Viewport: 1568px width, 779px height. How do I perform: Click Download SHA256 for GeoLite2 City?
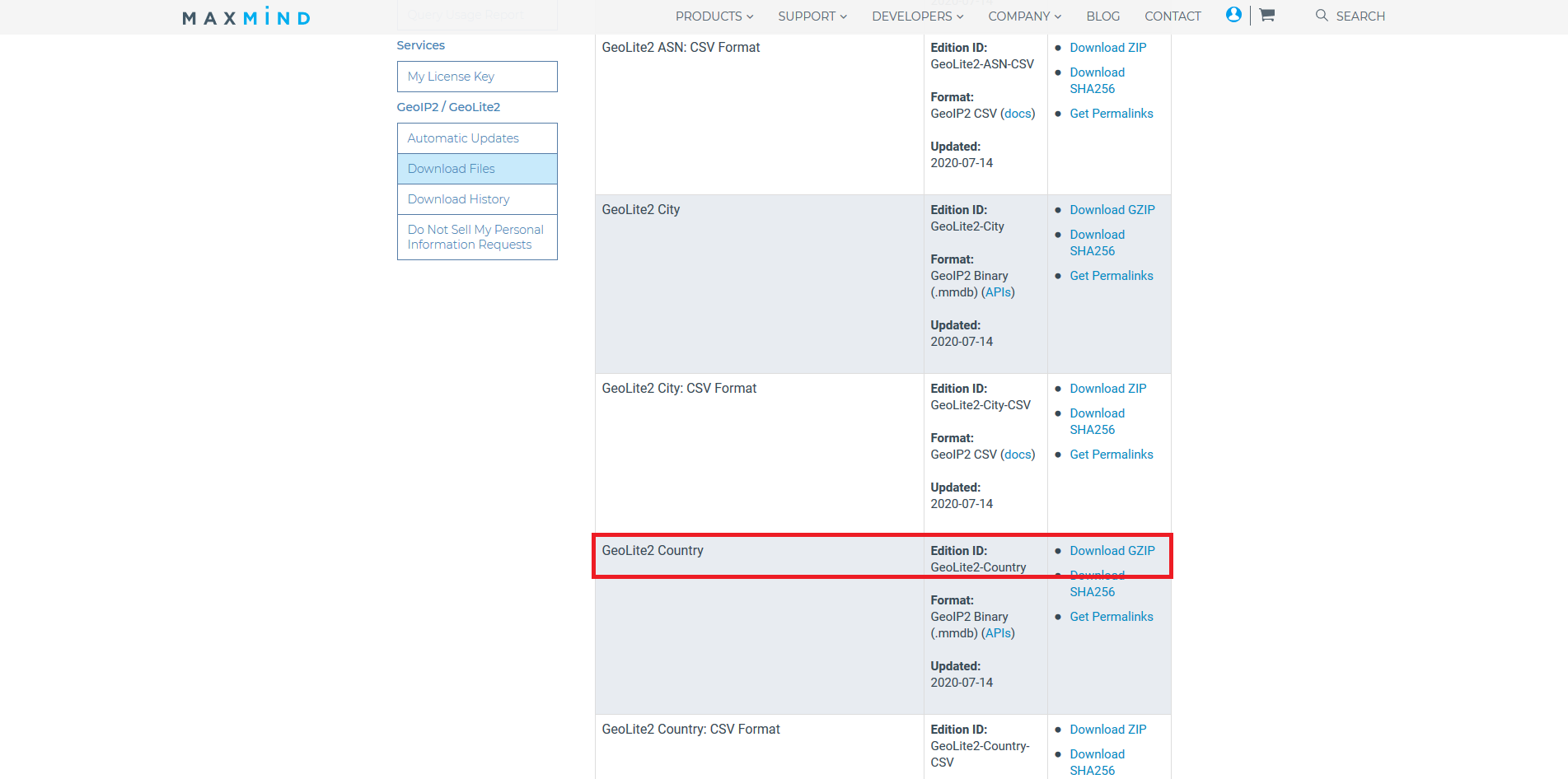pos(1097,243)
